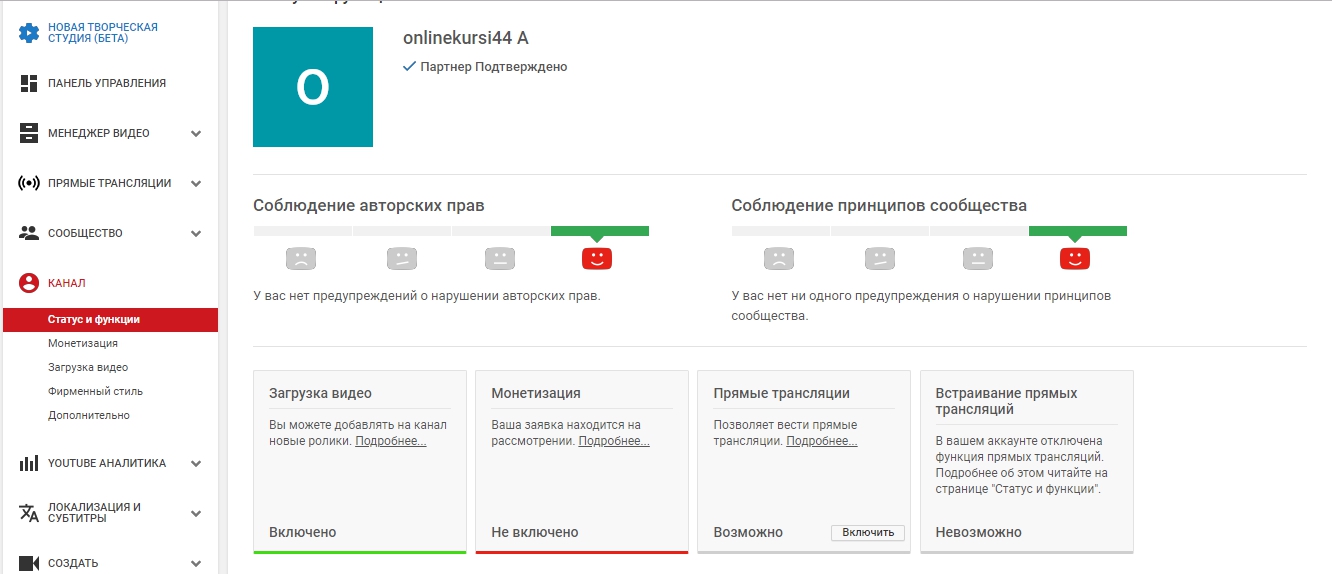The height and width of the screenshot is (574, 1332).
Task: Click the third gray face under community guidelines
Action: coord(978,259)
